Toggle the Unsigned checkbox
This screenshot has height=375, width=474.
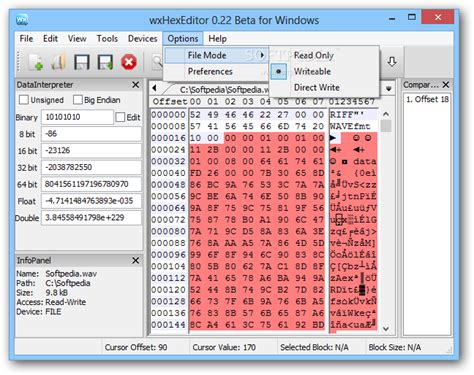click(x=24, y=100)
